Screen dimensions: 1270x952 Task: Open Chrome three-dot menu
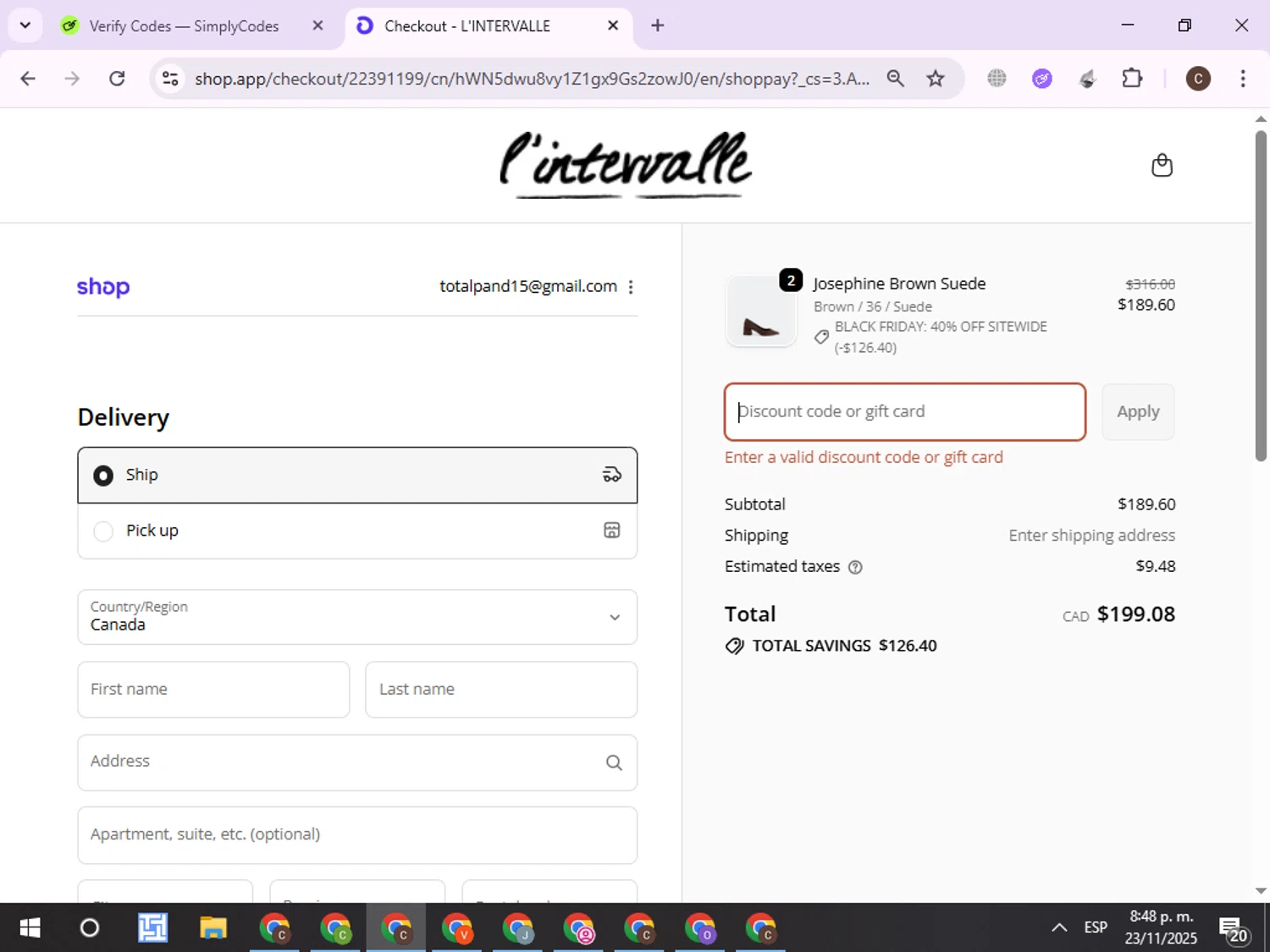click(1243, 79)
